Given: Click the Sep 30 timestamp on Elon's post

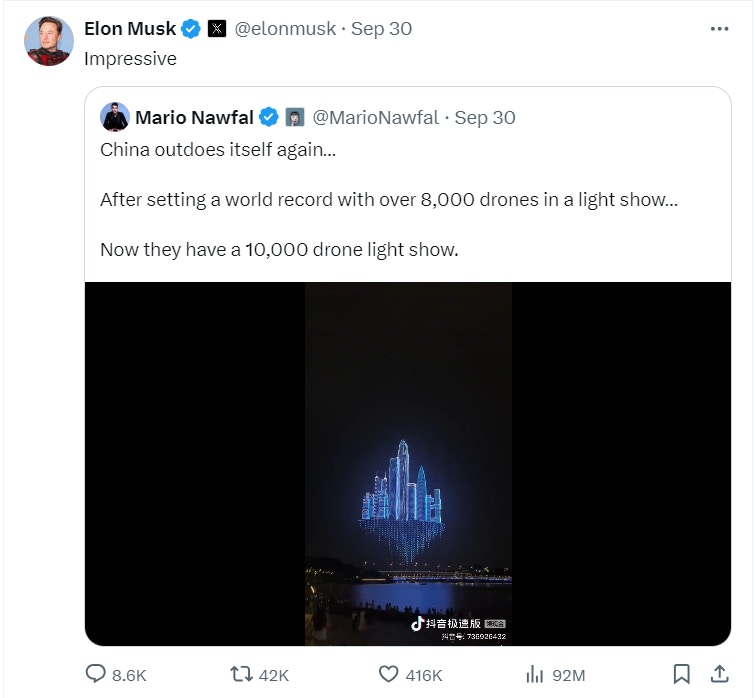Looking at the screenshot, I should [382, 29].
